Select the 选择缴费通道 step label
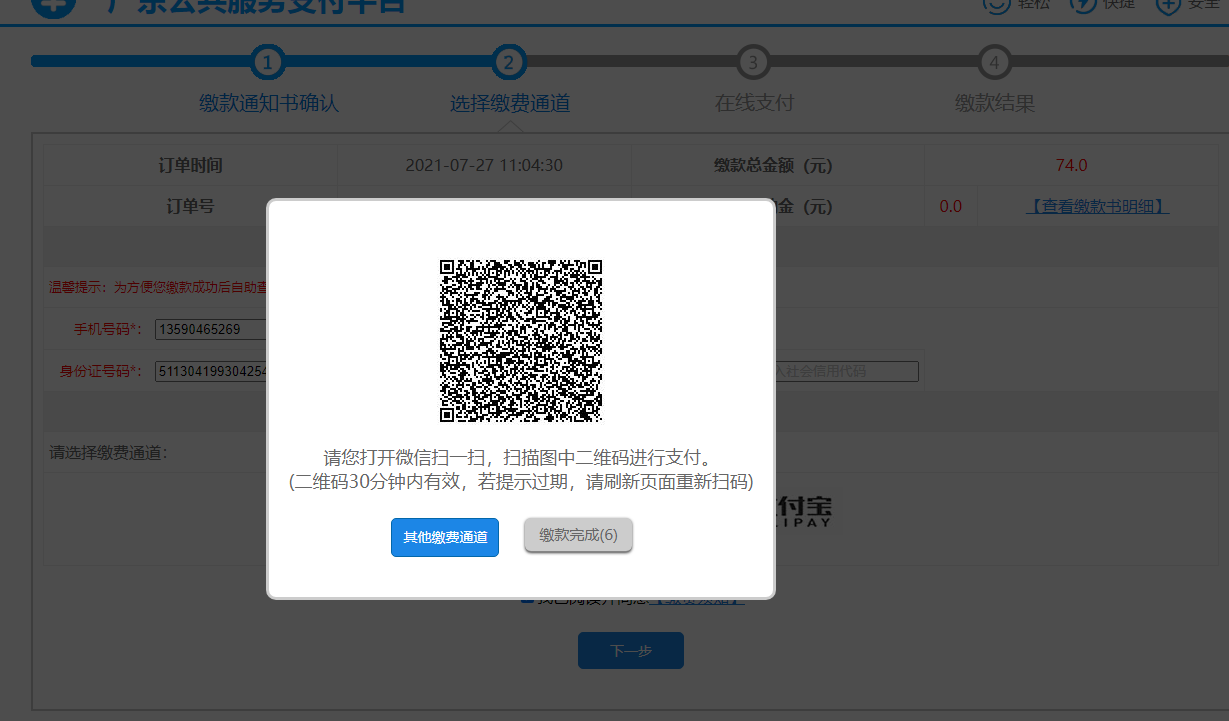This screenshot has height=721, width=1229. pyautogui.click(x=510, y=103)
